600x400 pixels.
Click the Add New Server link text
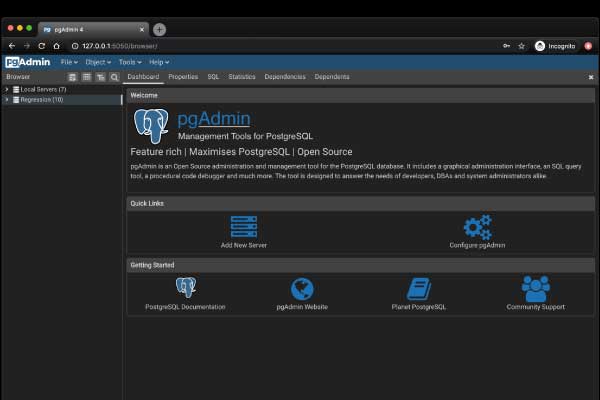tap(244, 245)
